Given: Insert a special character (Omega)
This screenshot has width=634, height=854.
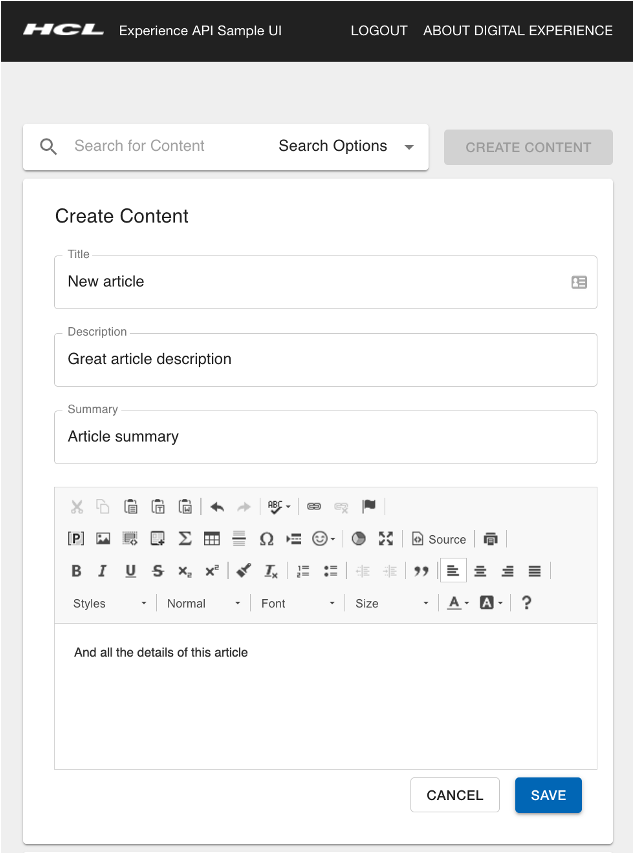Looking at the screenshot, I should tap(266, 539).
